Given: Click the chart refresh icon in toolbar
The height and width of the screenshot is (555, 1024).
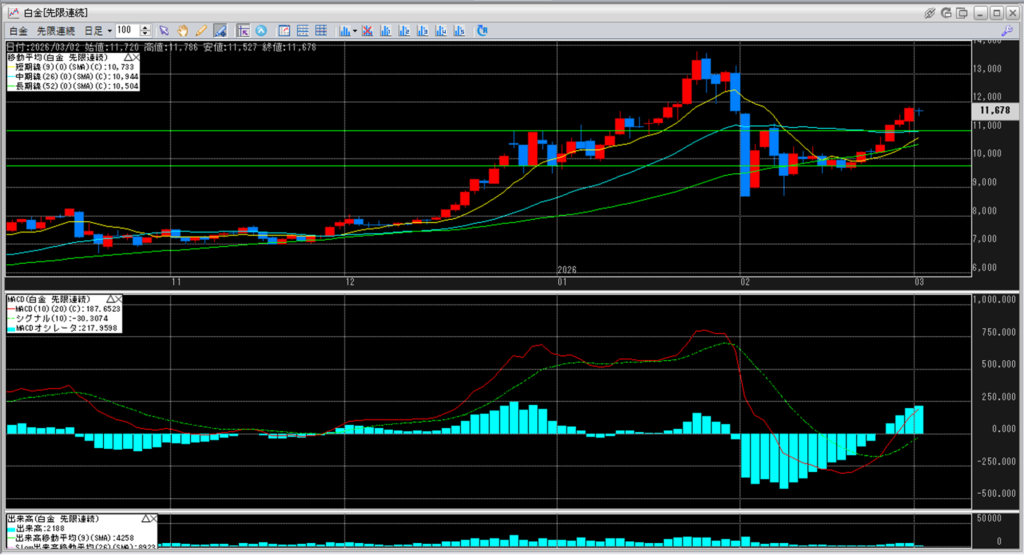Looking at the screenshot, I should point(482,30).
